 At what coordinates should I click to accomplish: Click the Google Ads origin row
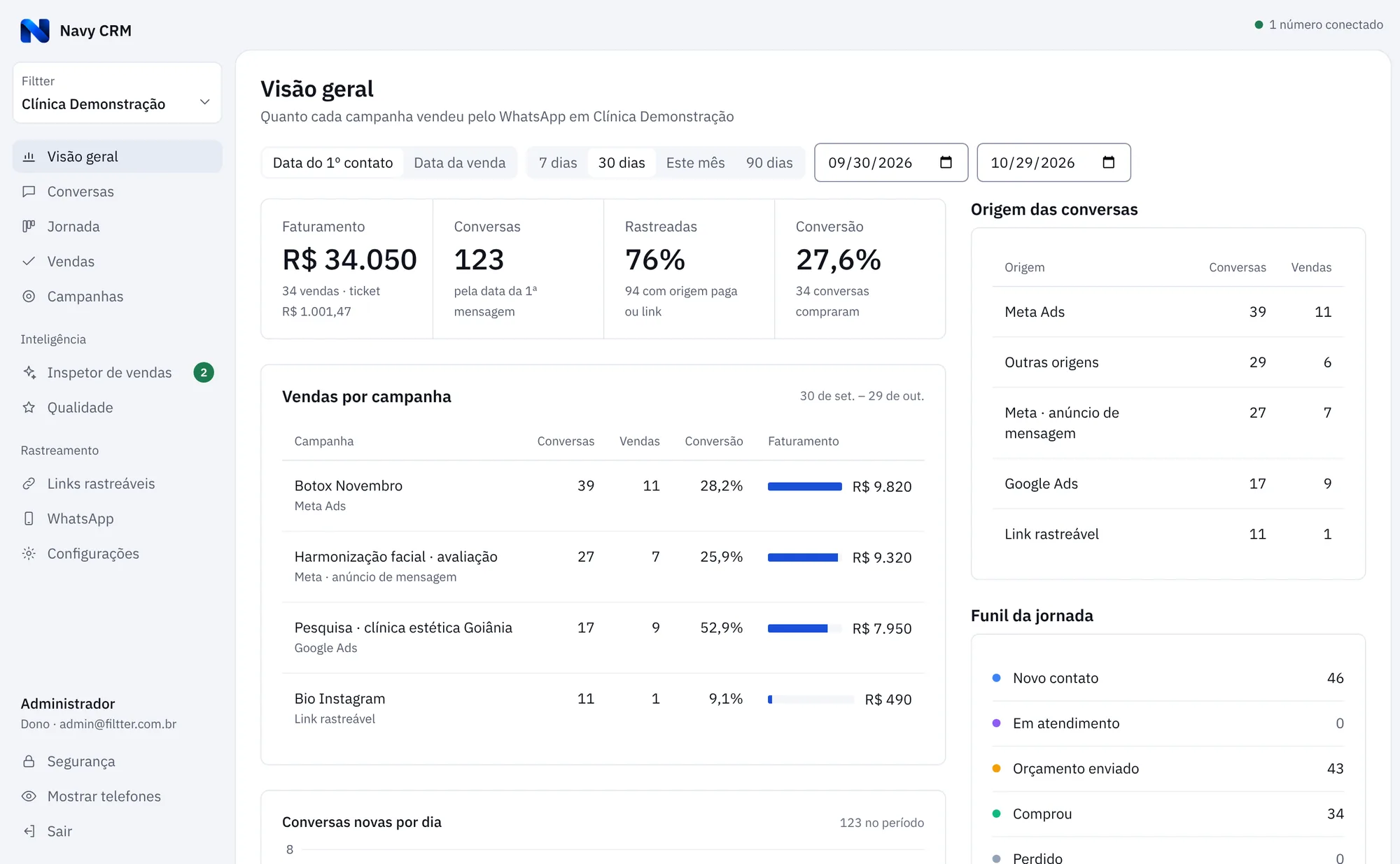1168,483
